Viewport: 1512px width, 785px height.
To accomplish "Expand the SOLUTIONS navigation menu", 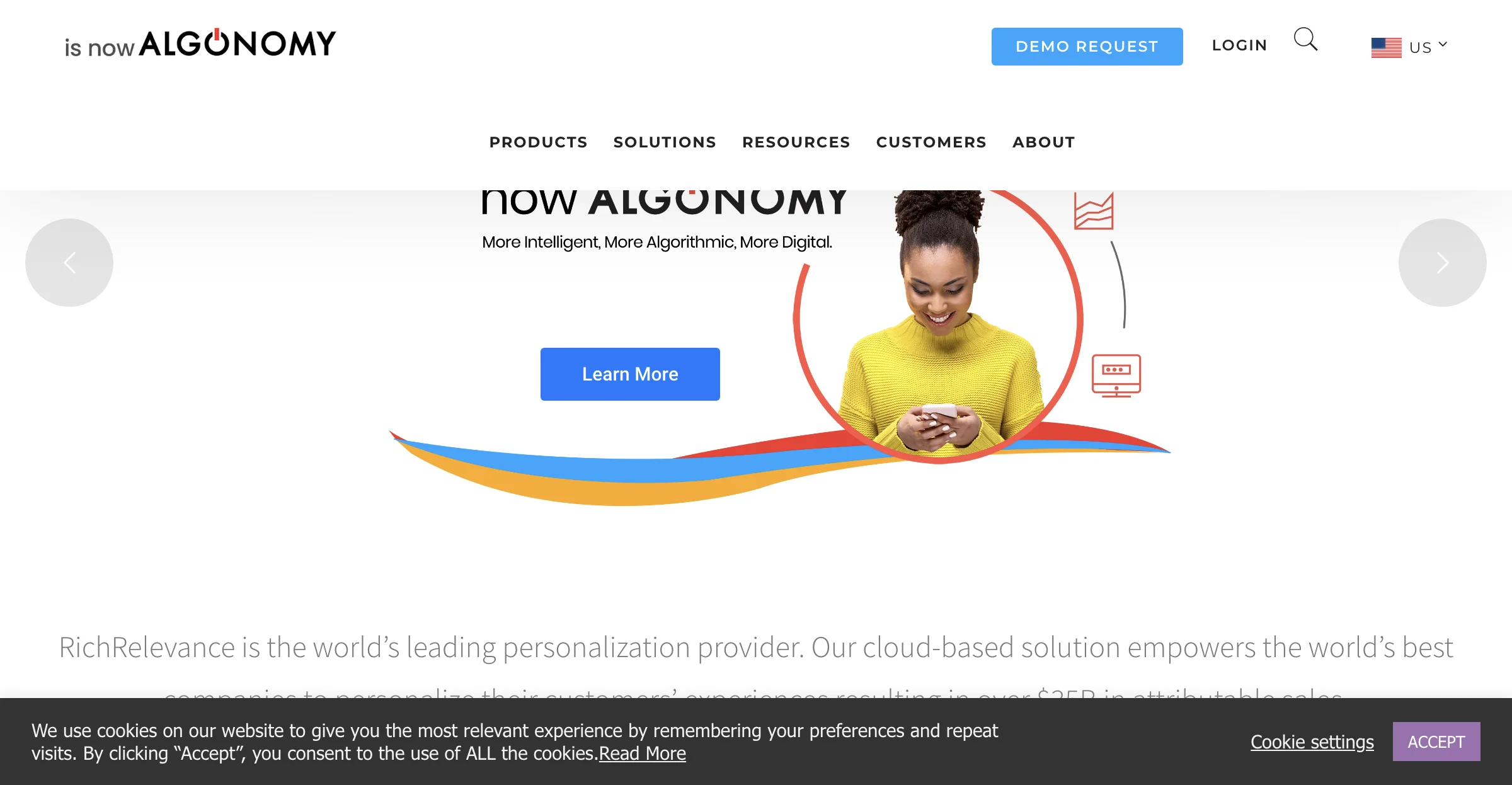I will (x=664, y=142).
